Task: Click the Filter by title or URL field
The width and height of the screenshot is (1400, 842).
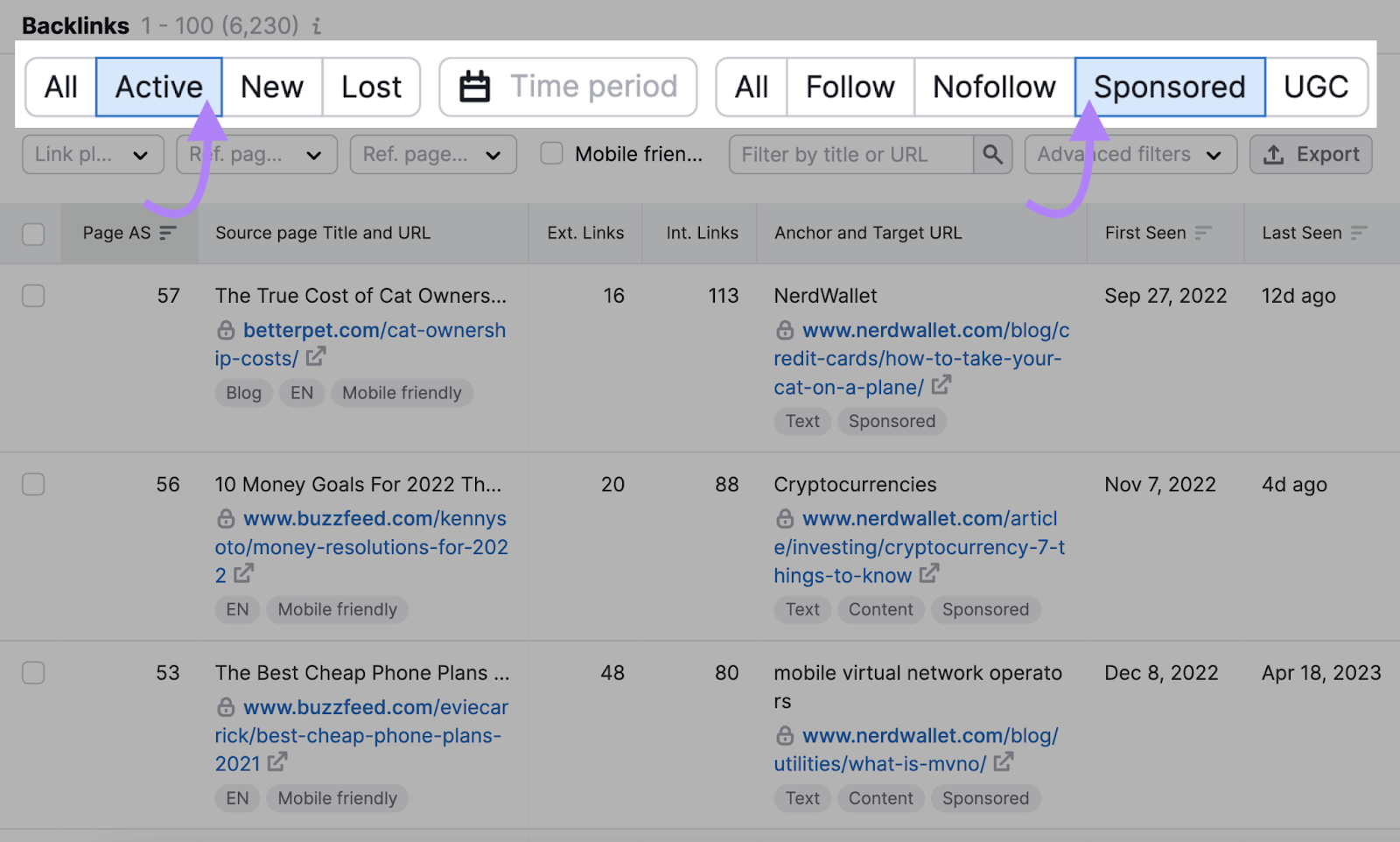Action: coord(851,154)
